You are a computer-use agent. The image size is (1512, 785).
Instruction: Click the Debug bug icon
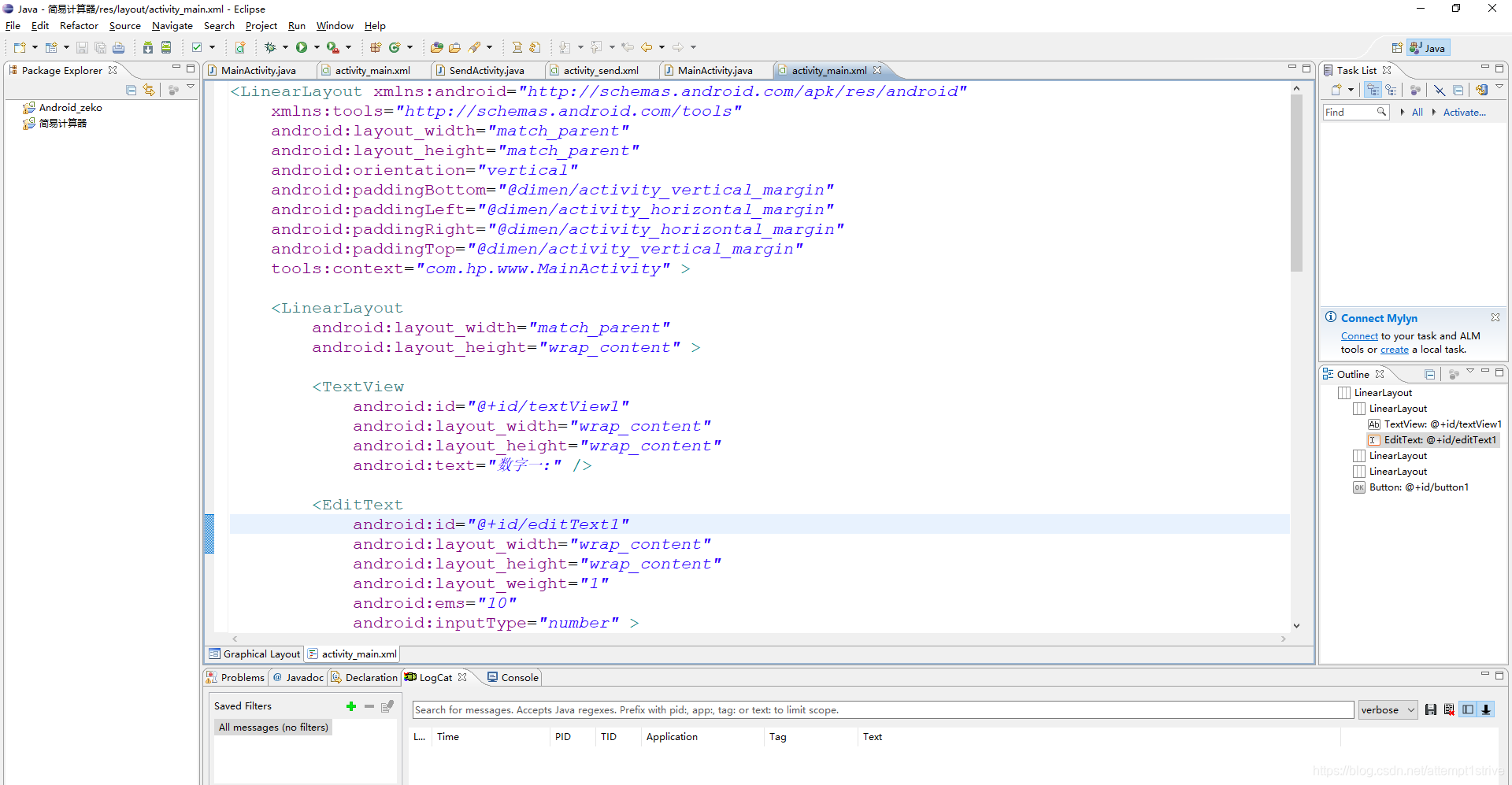[x=270, y=47]
